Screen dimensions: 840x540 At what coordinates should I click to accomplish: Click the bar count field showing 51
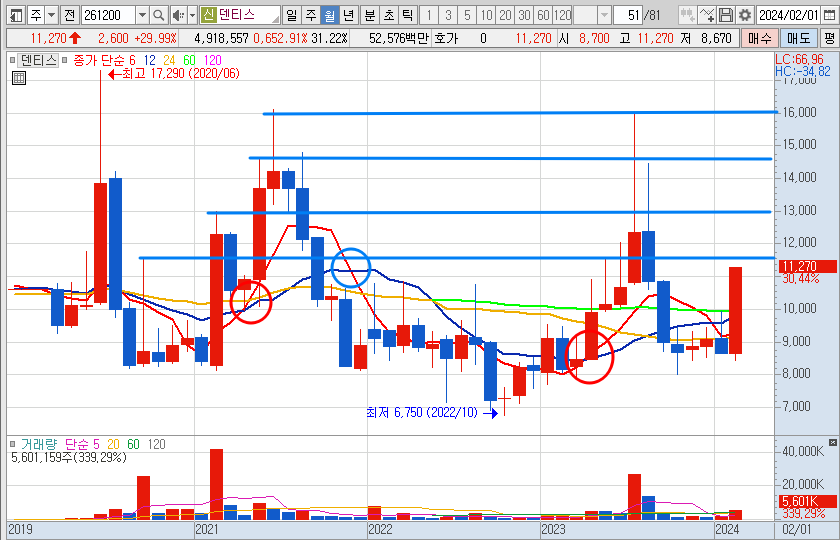(x=628, y=15)
